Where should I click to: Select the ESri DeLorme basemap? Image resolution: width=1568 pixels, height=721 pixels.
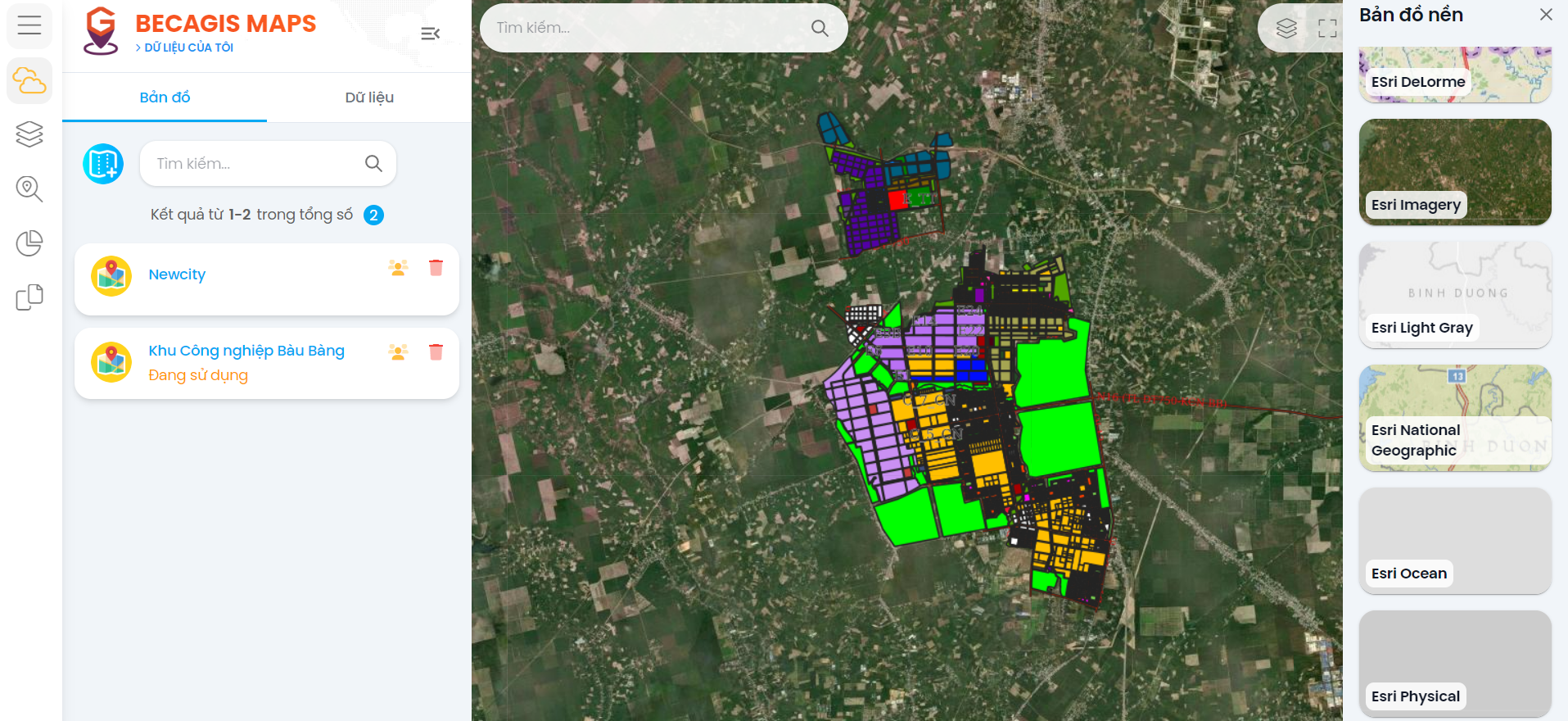(x=1455, y=75)
